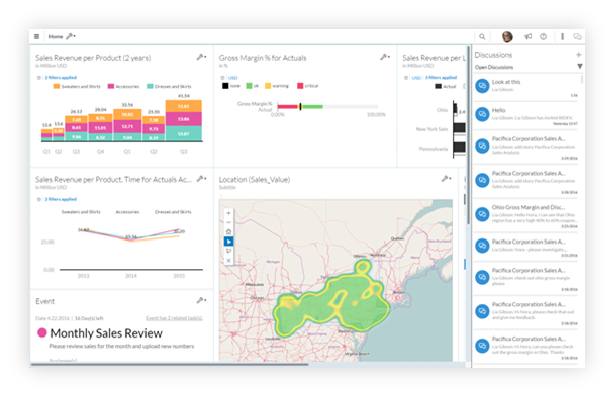Click chat bubble icon beside 'Ohio Gross Margin and Disc...'

(x=482, y=214)
